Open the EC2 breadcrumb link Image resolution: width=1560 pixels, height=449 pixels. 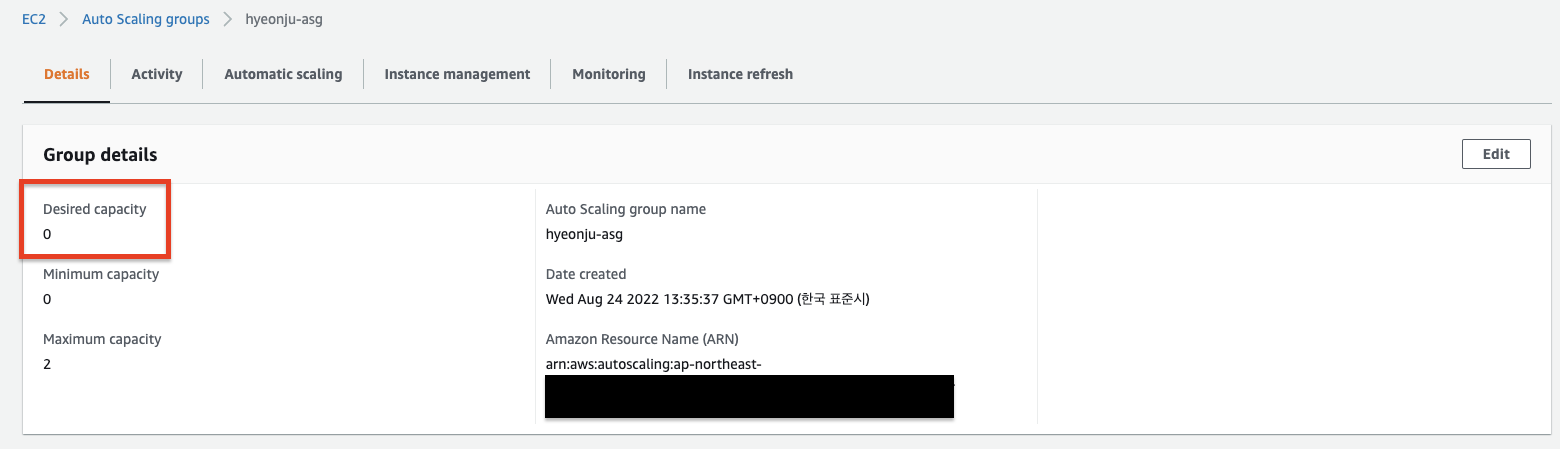(x=35, y=19)
